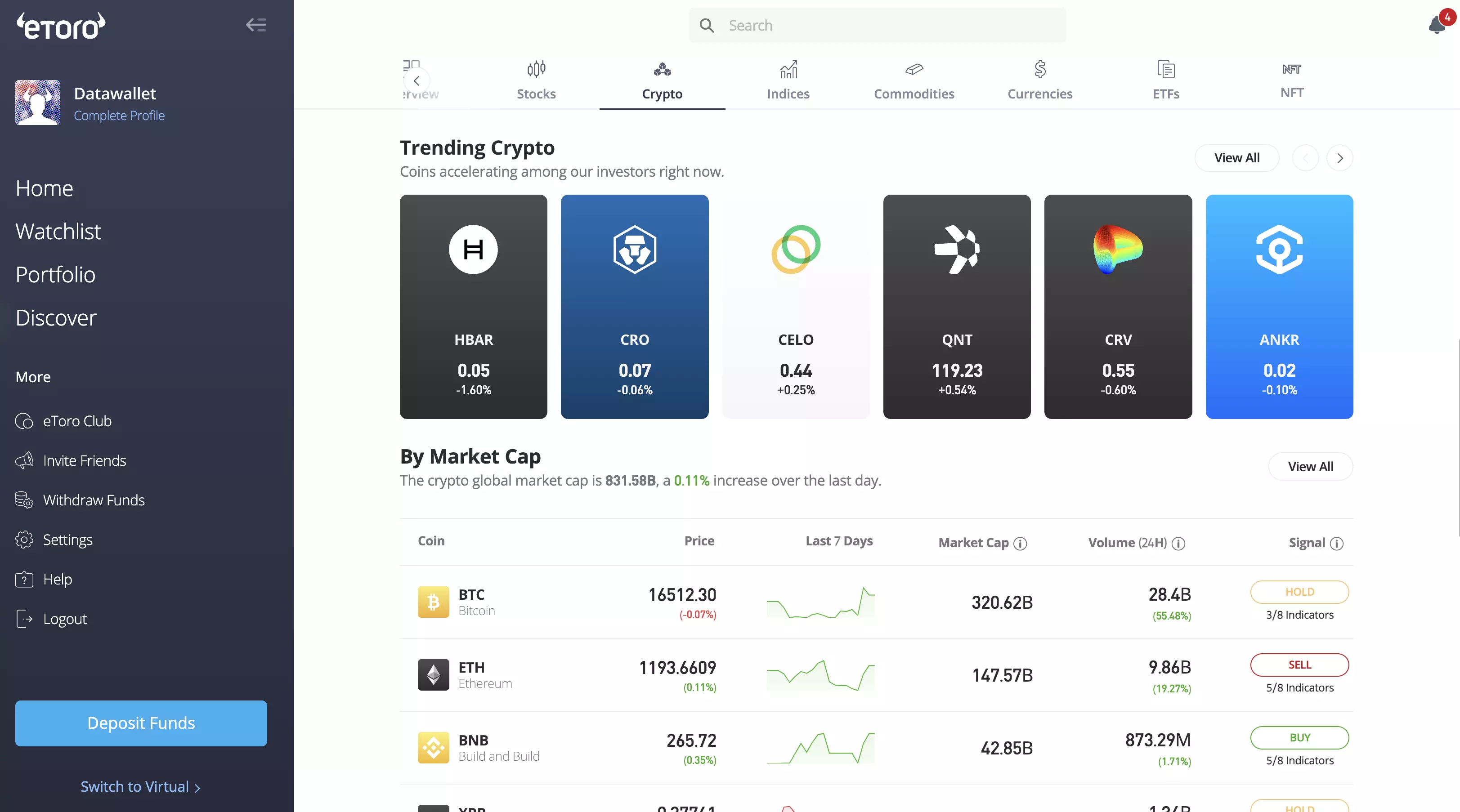Click View All for By Market Cap

(x=1310, y=467)
